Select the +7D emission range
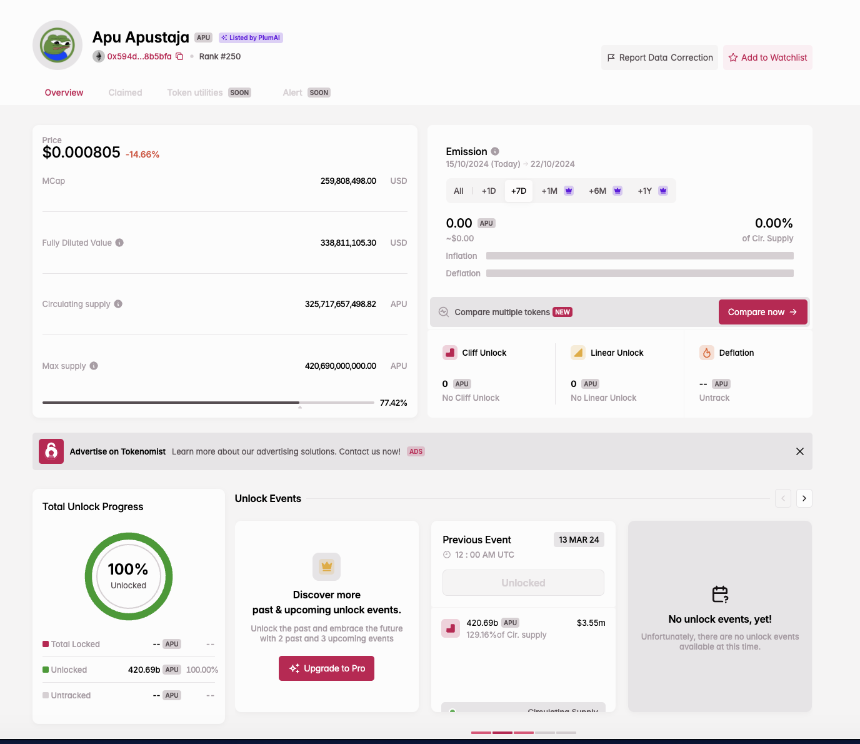This screenshot has width=860, height=744. (518, 191)
